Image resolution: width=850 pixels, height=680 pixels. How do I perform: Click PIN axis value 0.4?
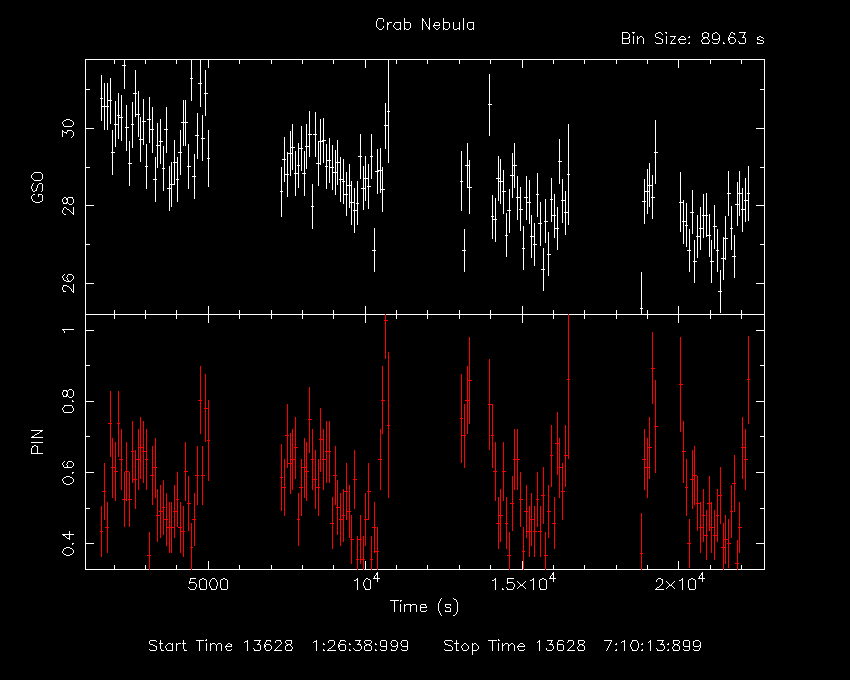point(68,543)
